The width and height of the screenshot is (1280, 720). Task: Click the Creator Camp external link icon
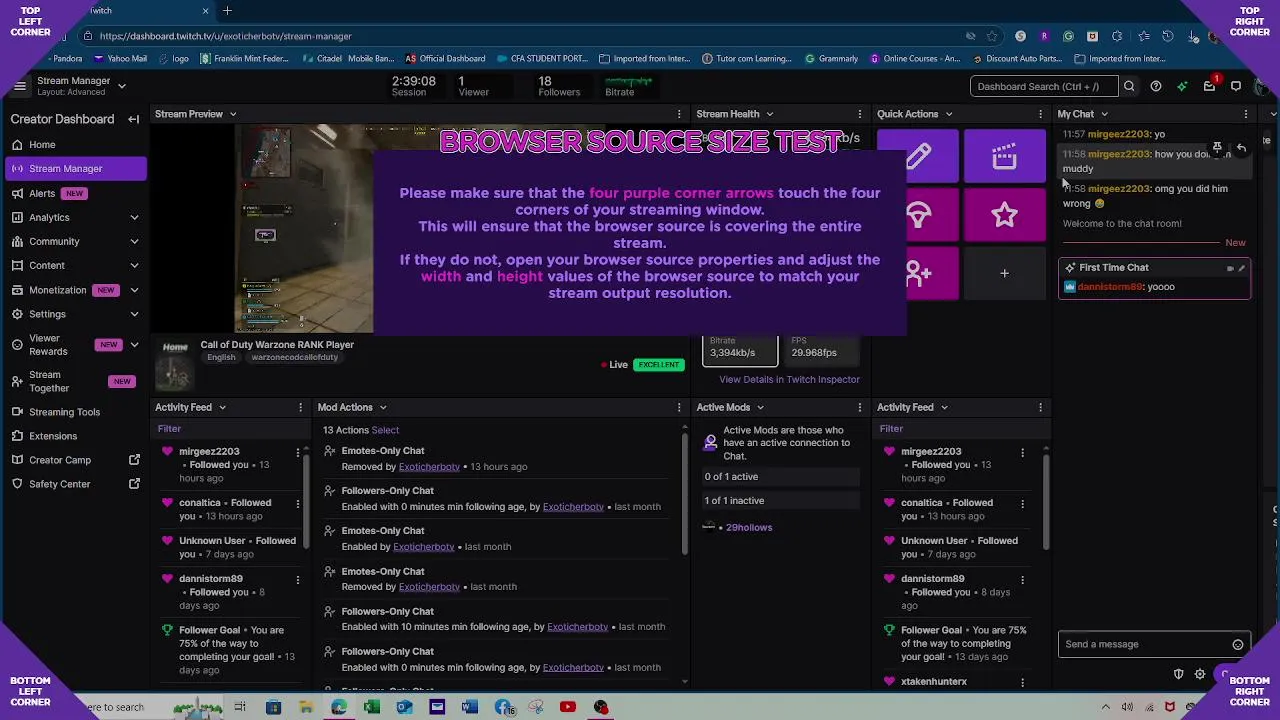pyautogui.click(x=134, y=460)
